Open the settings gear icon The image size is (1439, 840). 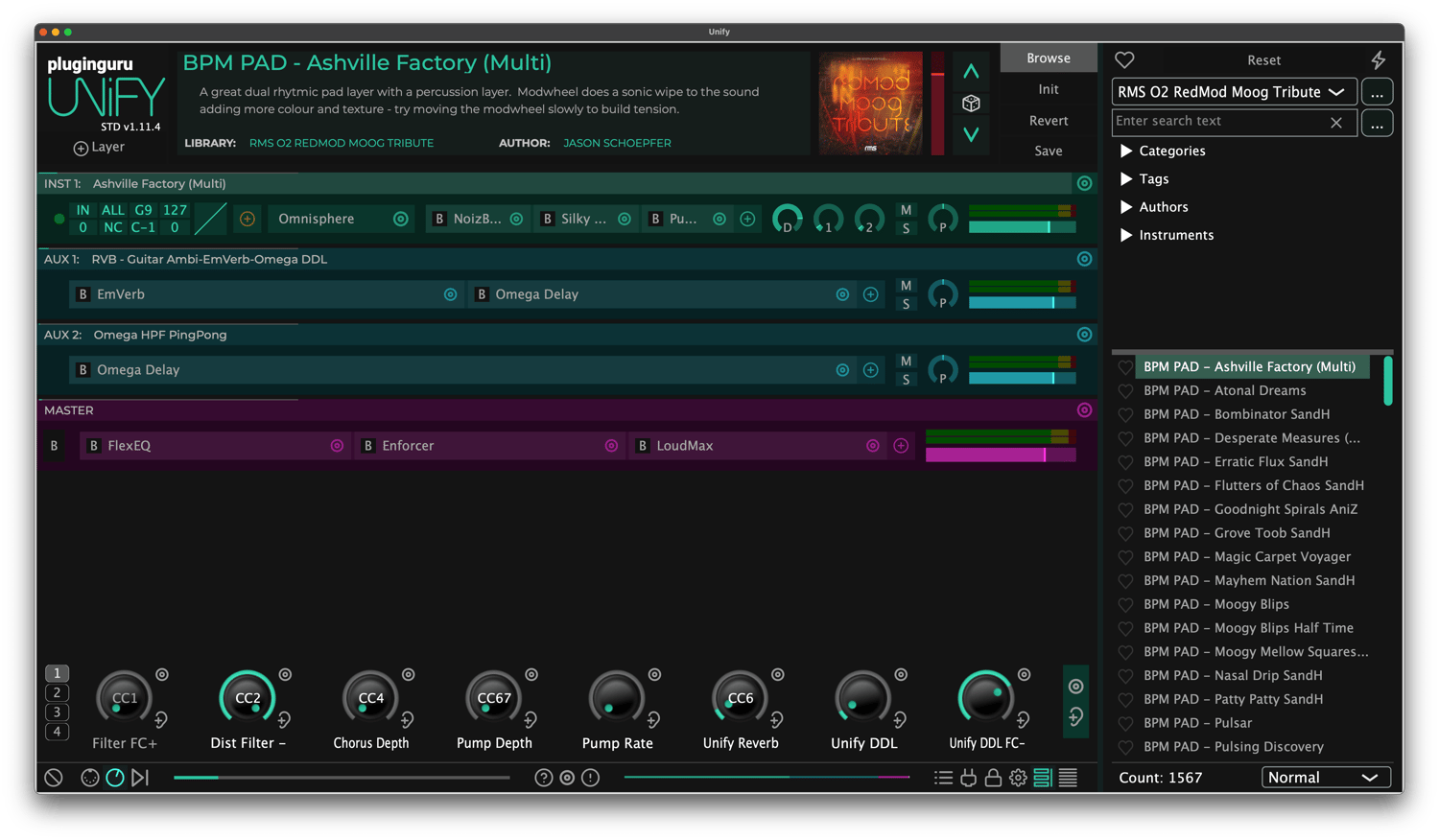pos(1018,778)
